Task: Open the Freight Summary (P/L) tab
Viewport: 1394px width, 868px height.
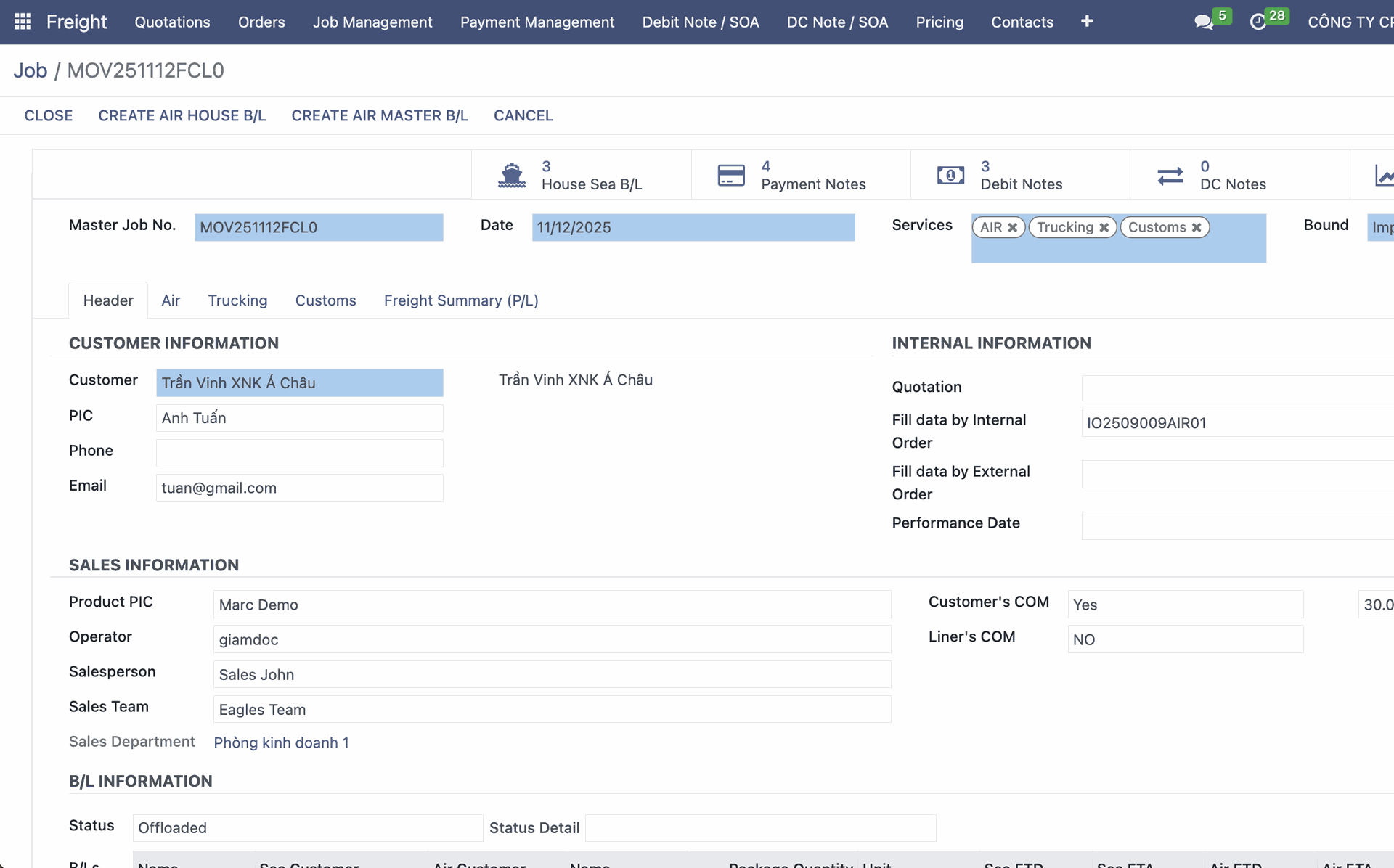Action: [x=461, y=300]
